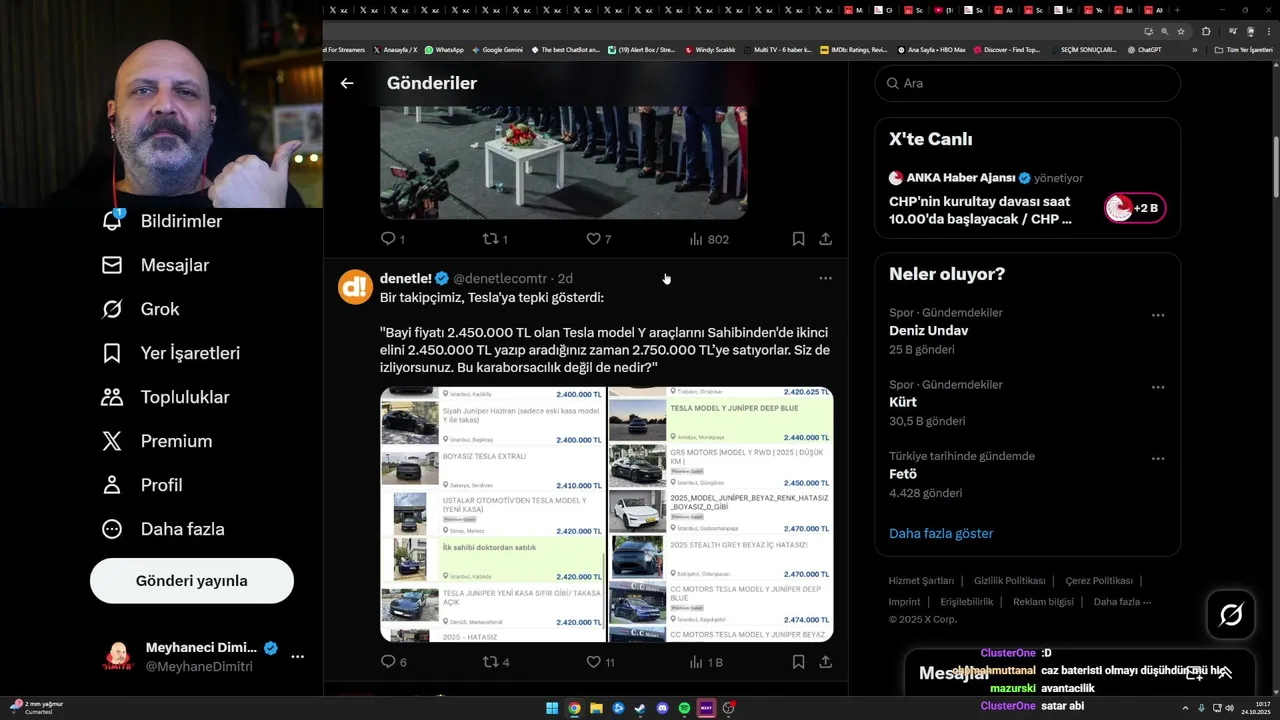Open Spotify from the taskbar
Viewport: 1280px width, 720px height.
coord(684,708)
